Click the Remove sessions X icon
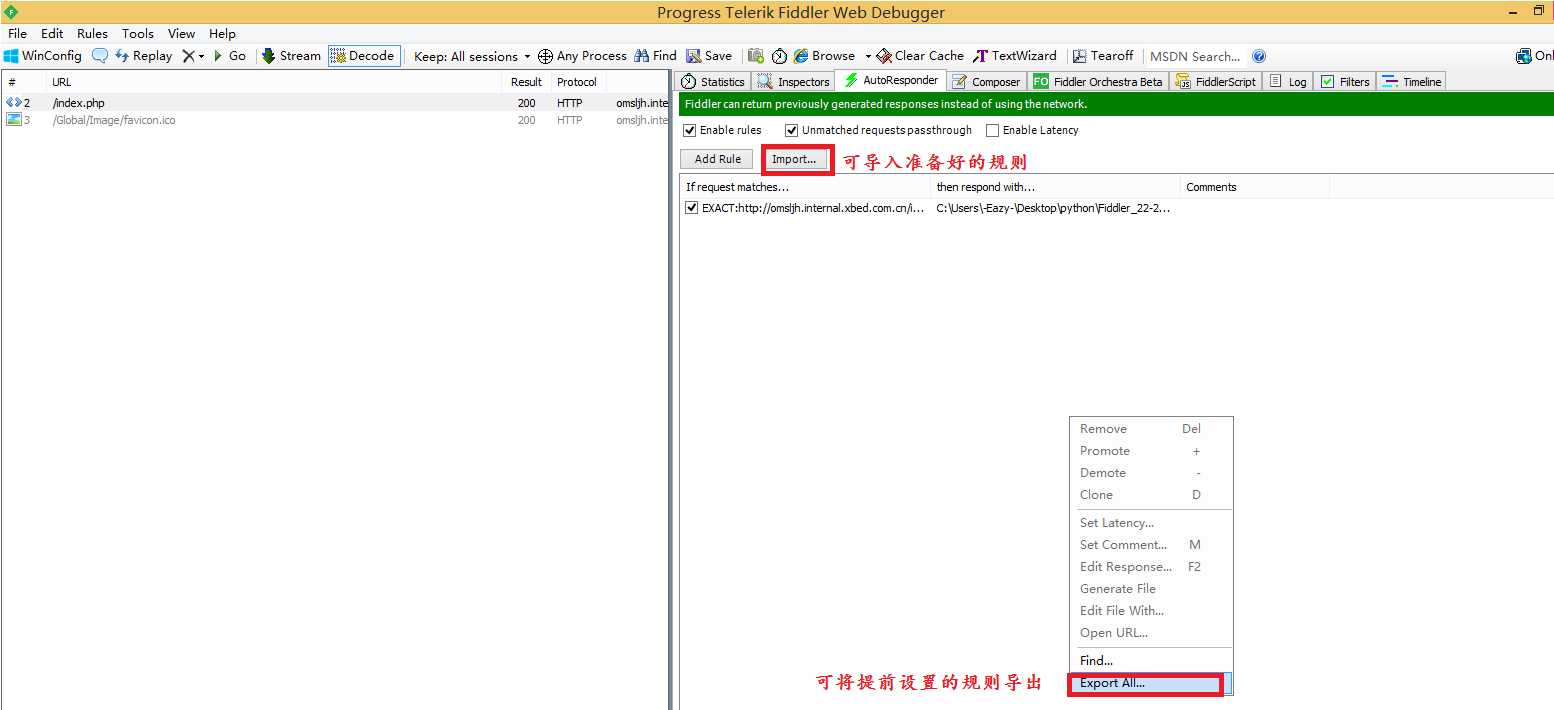The width and height of the screenshot is (1554, 710). pos(188,56)
